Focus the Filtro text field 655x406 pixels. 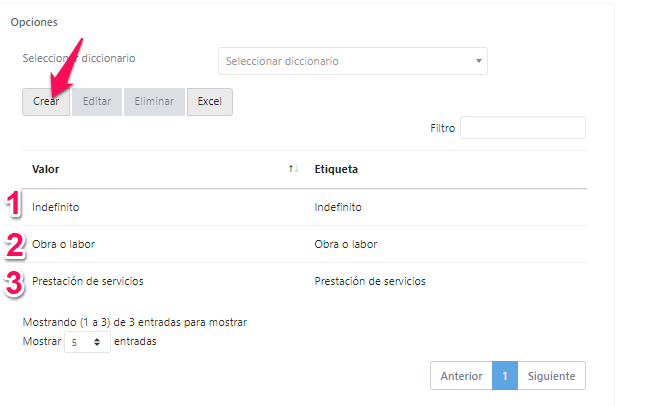pyautogui.click(x=522, y=128)
